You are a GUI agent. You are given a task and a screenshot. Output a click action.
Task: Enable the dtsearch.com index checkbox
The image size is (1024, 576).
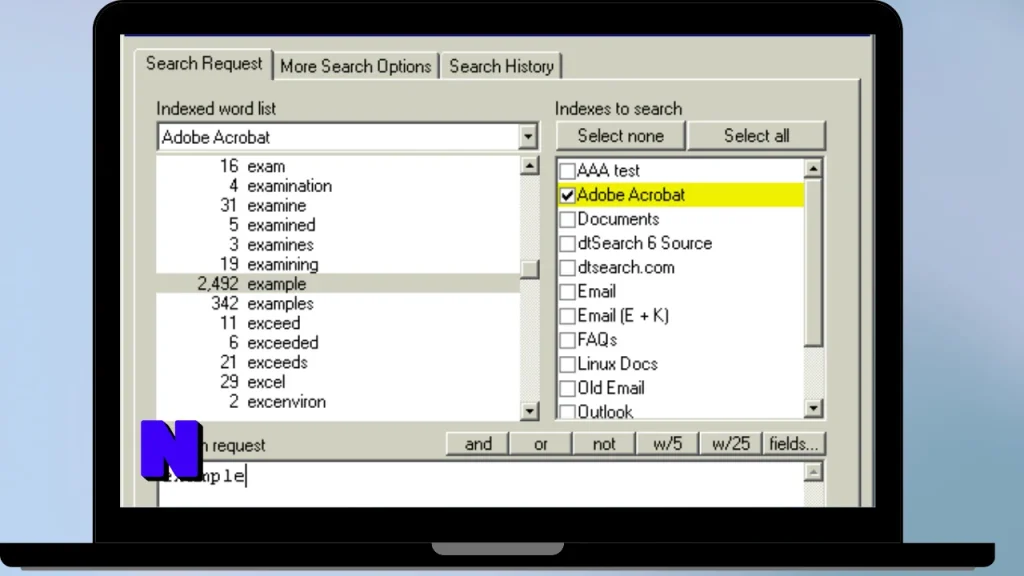pos(567,268)
